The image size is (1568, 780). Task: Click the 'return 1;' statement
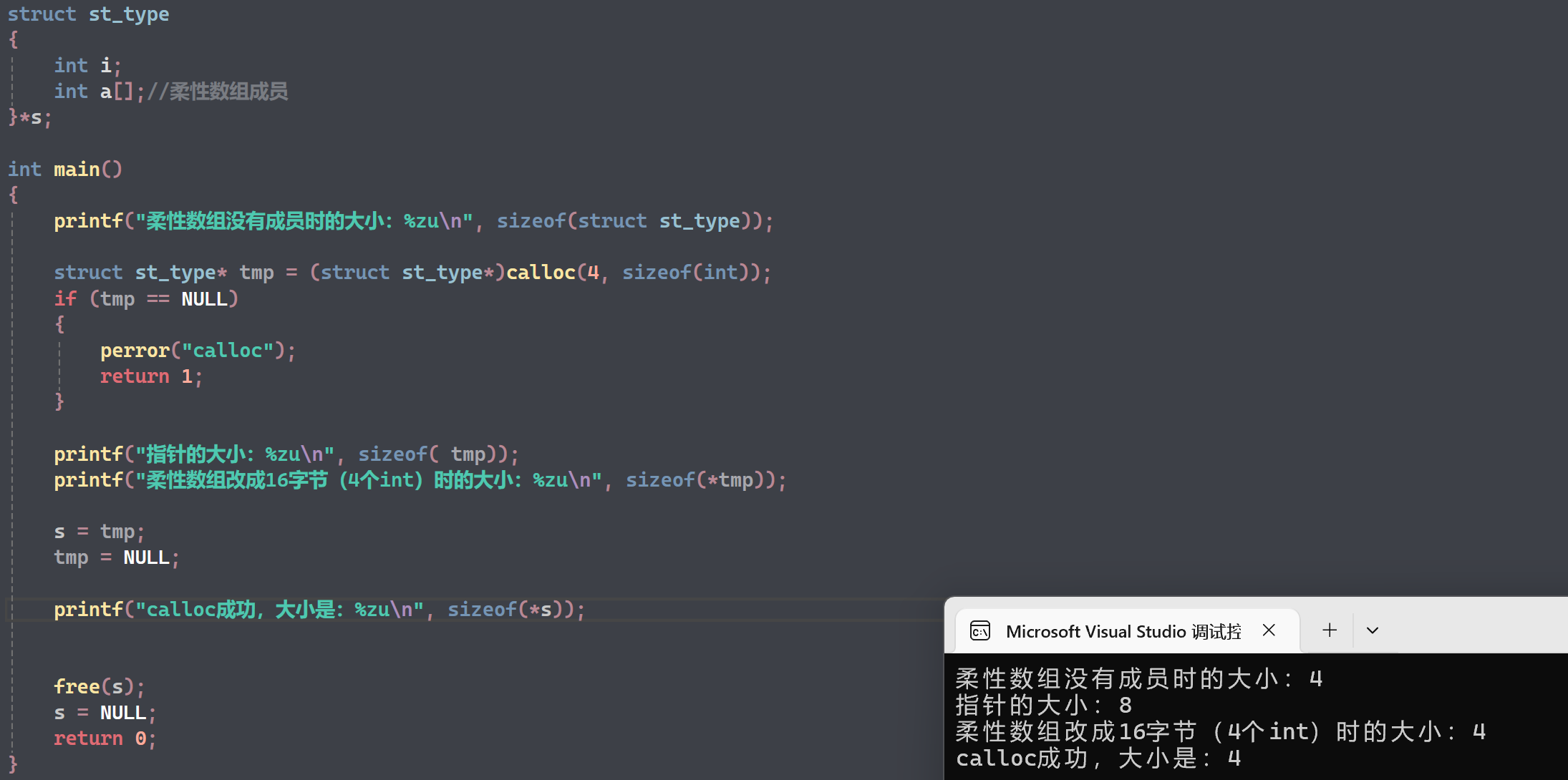tap(150, 376)
